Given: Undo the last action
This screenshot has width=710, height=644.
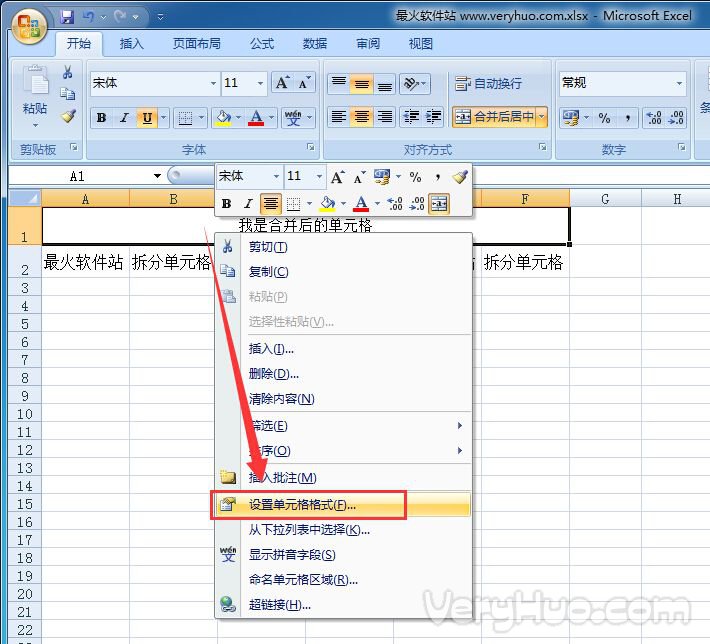Looking at the screenshot, I should pos(88,17).
